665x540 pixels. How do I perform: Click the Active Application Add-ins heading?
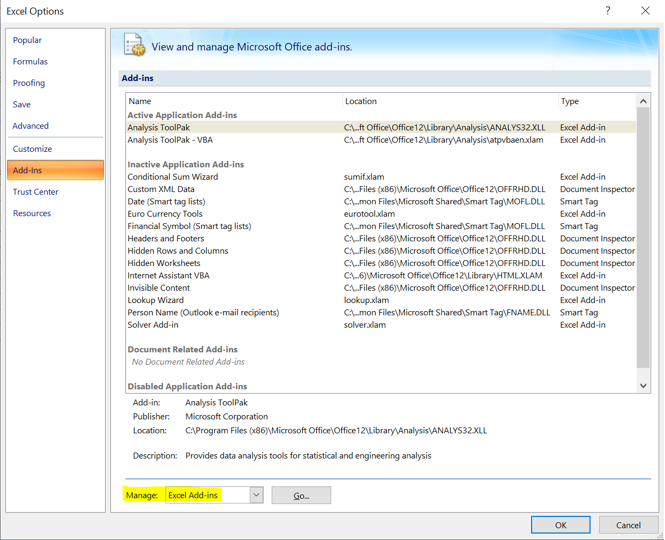tap(182, 115)
